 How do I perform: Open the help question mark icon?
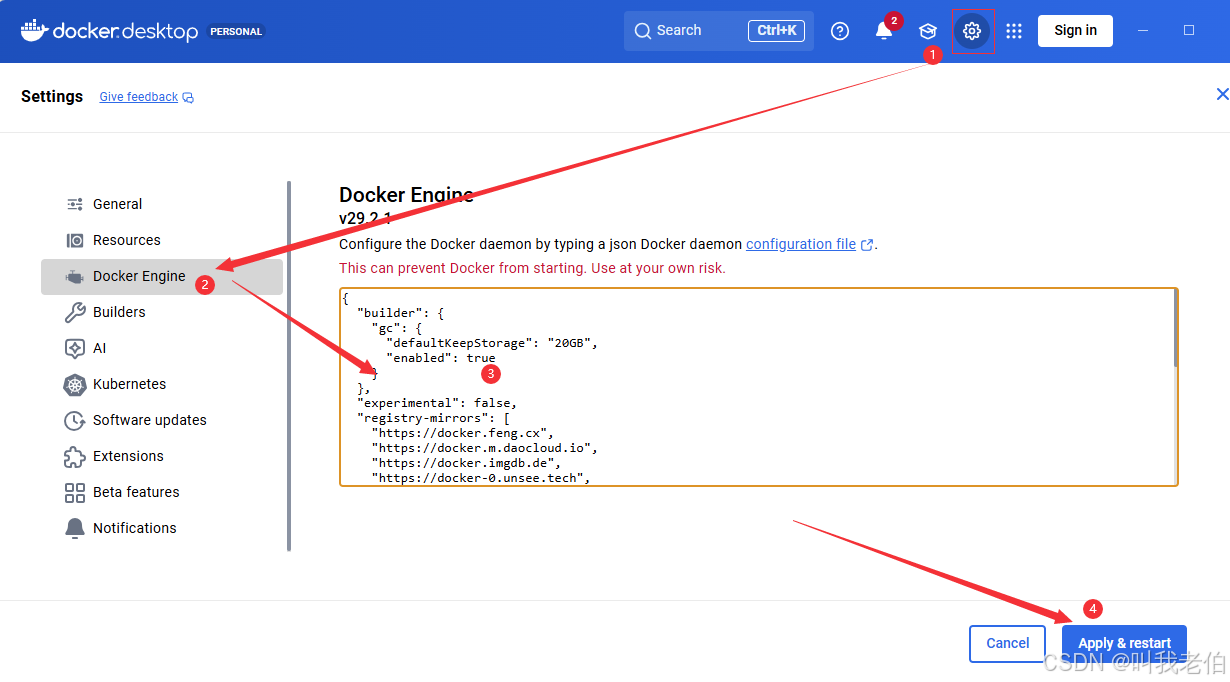point(840,31)
